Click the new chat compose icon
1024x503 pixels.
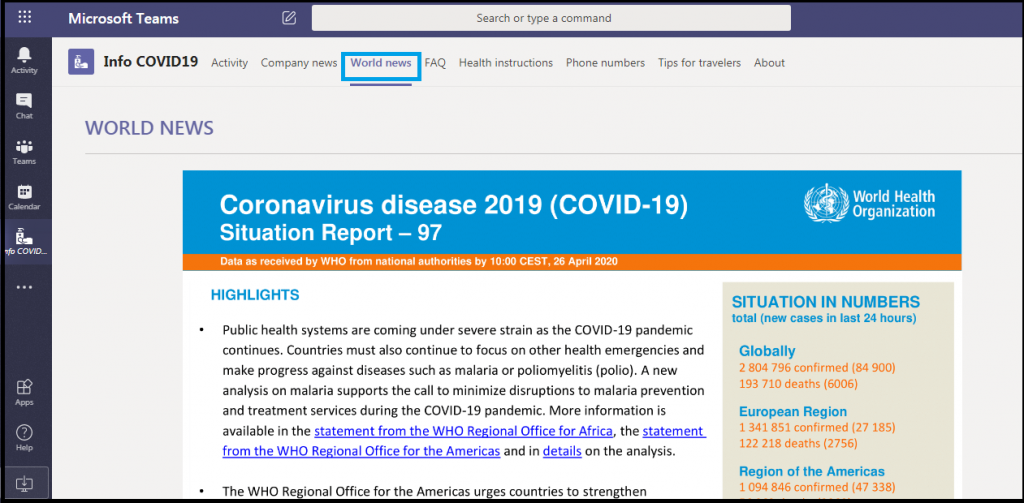click(x=289, y=18)
